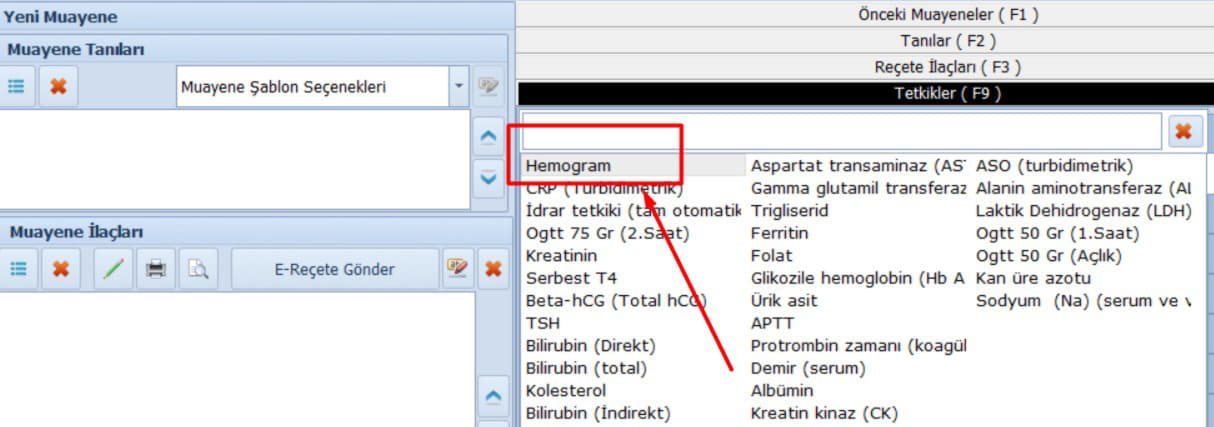Image resolution: width=1214 pixels, height=427 pixels.
Task: Click E-Reçete Gönder button
Action: click(334, 269)
